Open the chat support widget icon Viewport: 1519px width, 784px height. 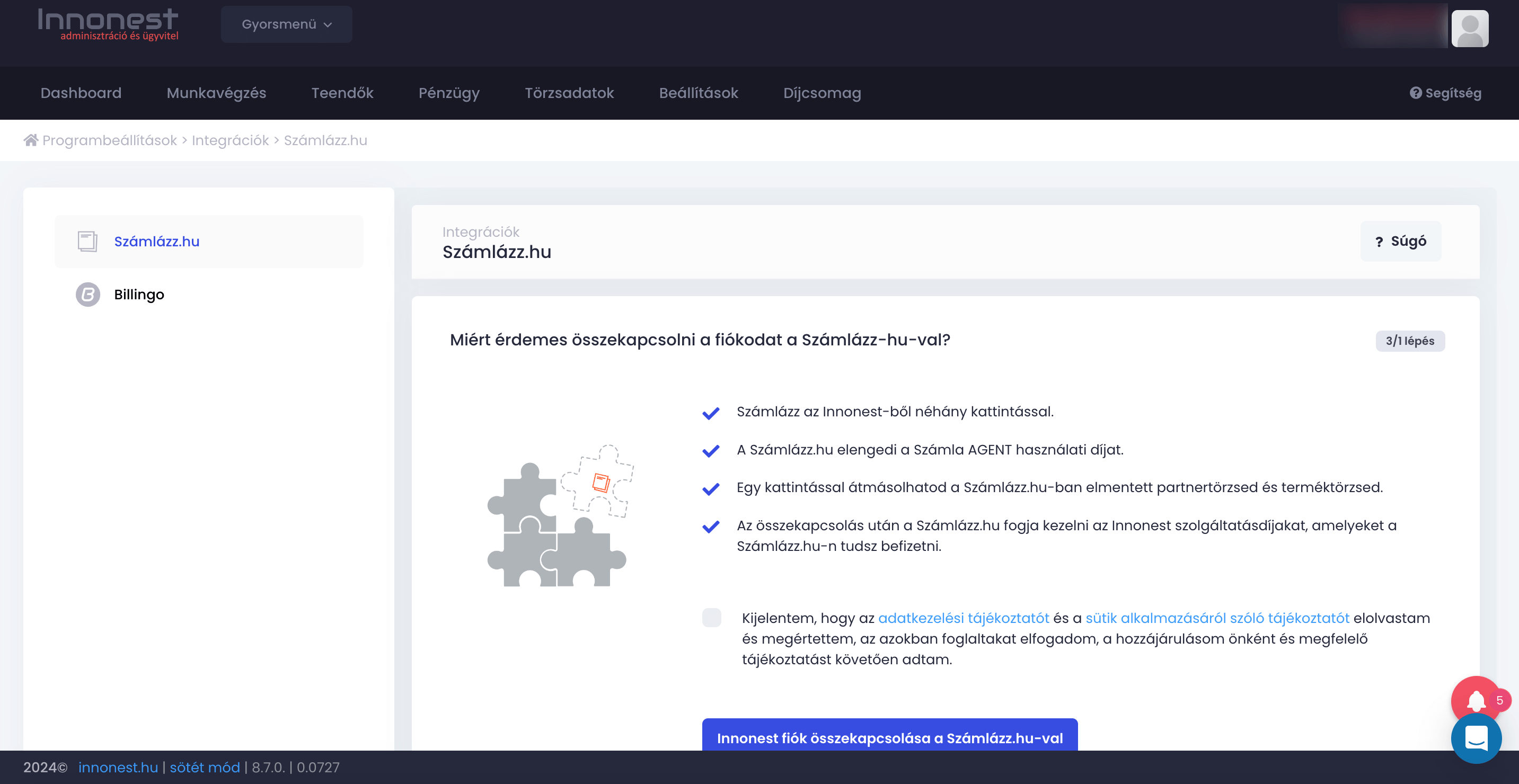[1476, 738]
